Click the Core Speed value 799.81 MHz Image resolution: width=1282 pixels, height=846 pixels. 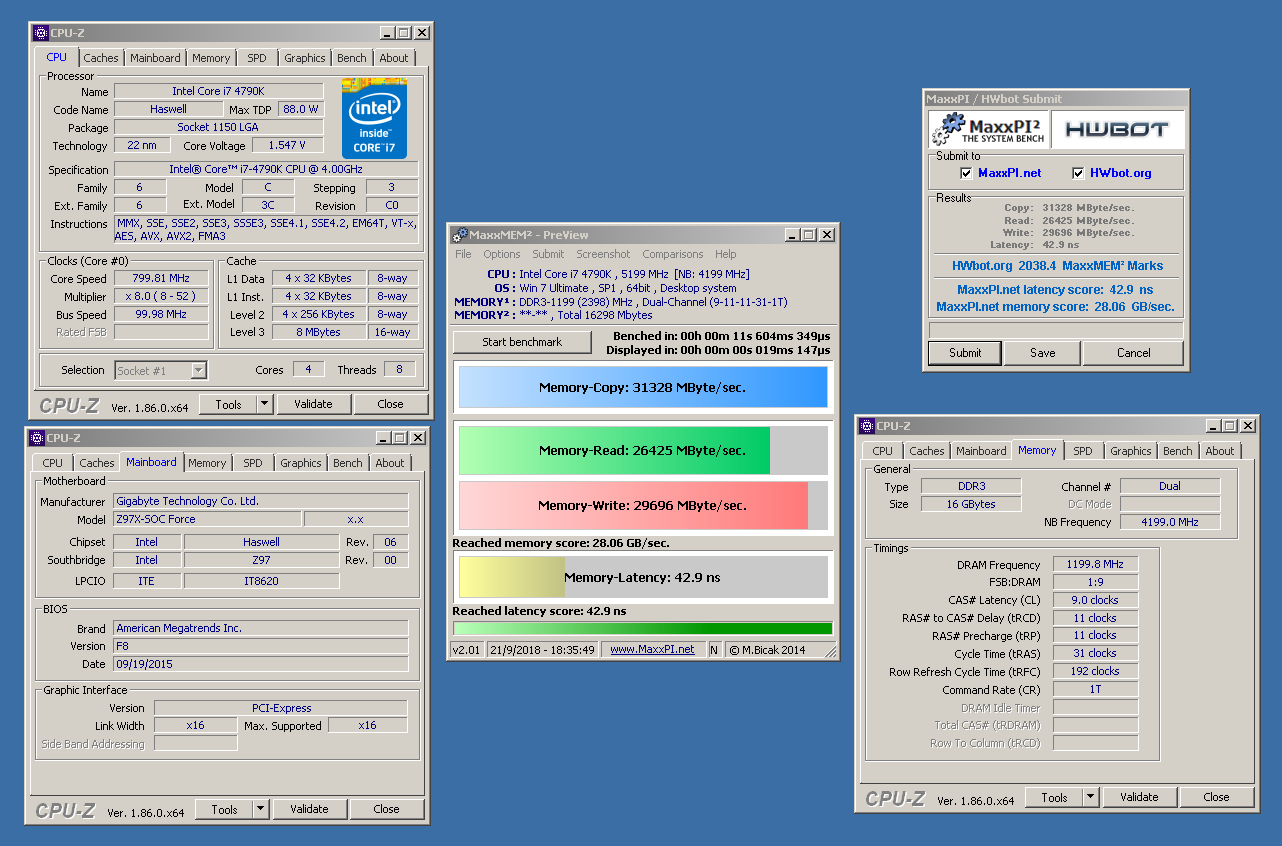pos(161,279)
